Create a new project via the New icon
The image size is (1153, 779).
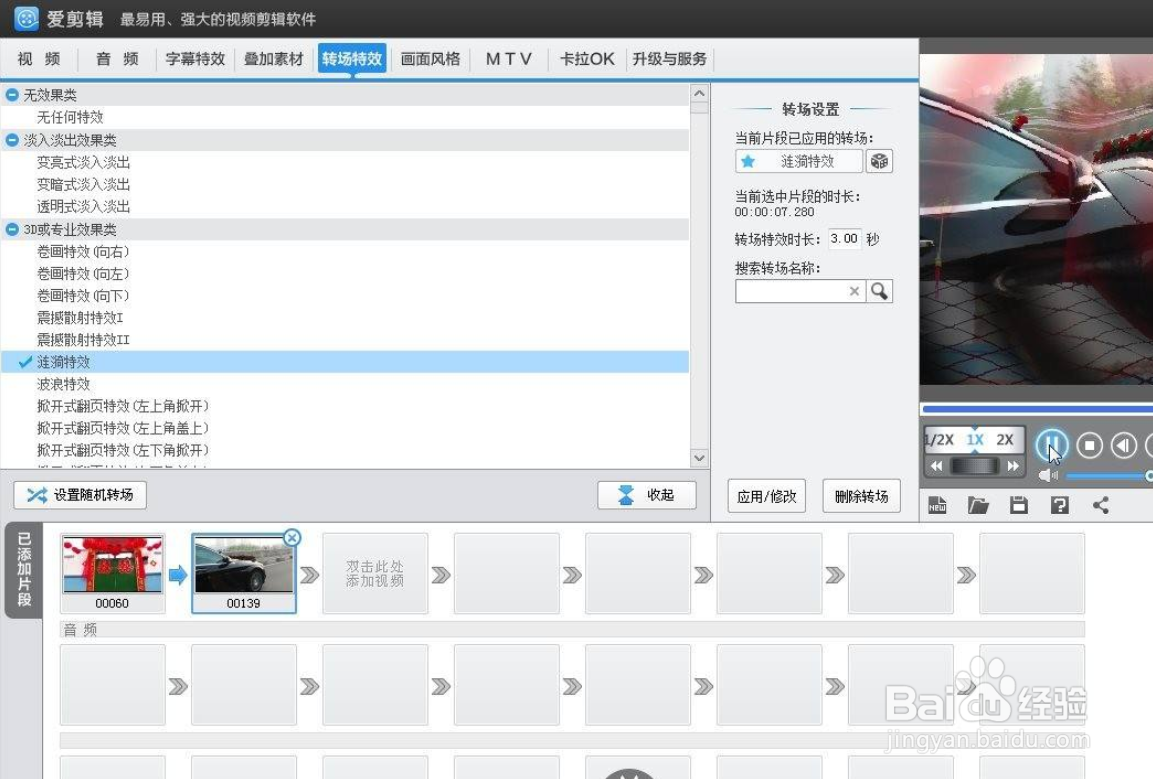tap(937, 505)
